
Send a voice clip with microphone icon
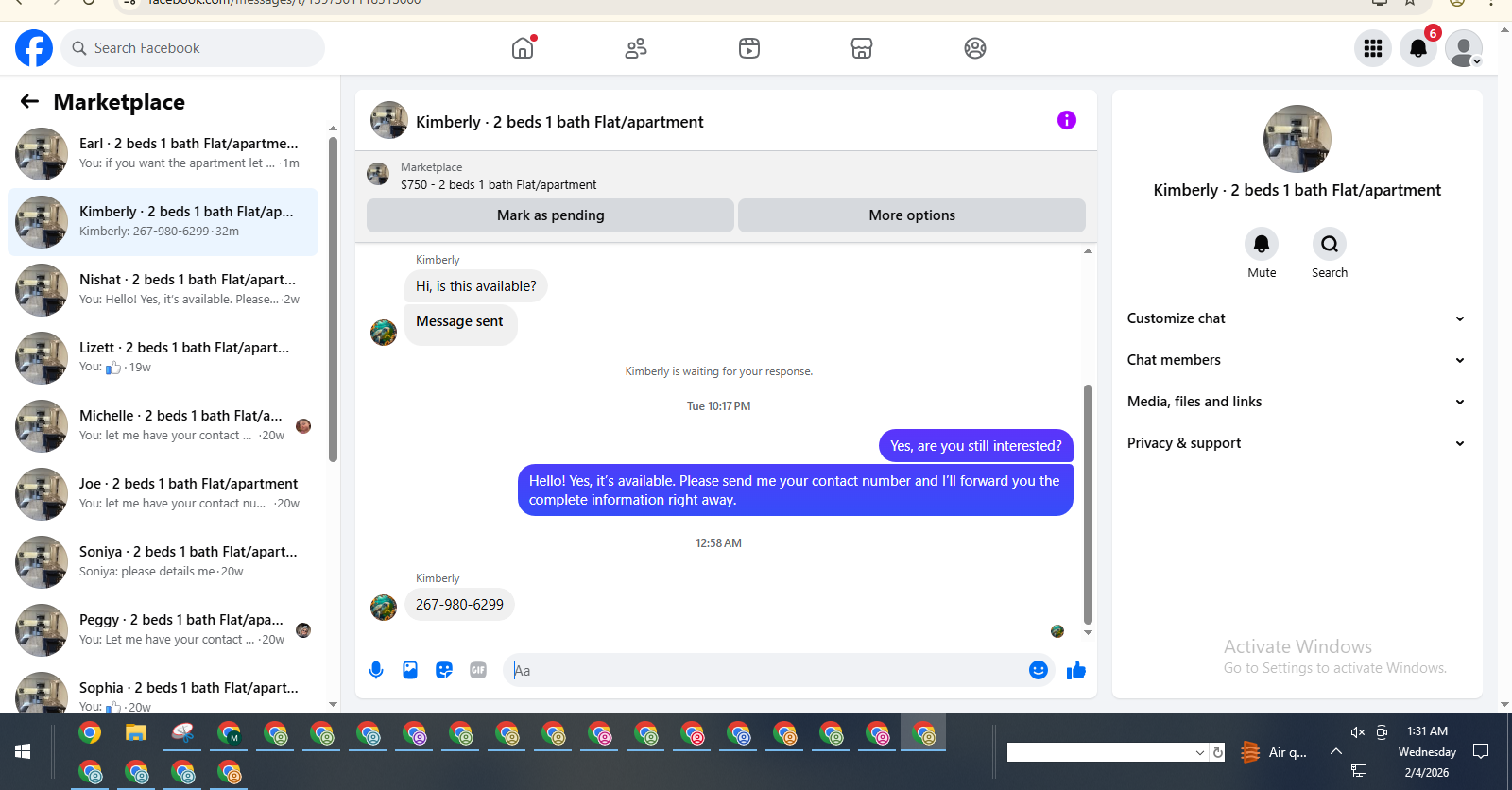(376, 670)
